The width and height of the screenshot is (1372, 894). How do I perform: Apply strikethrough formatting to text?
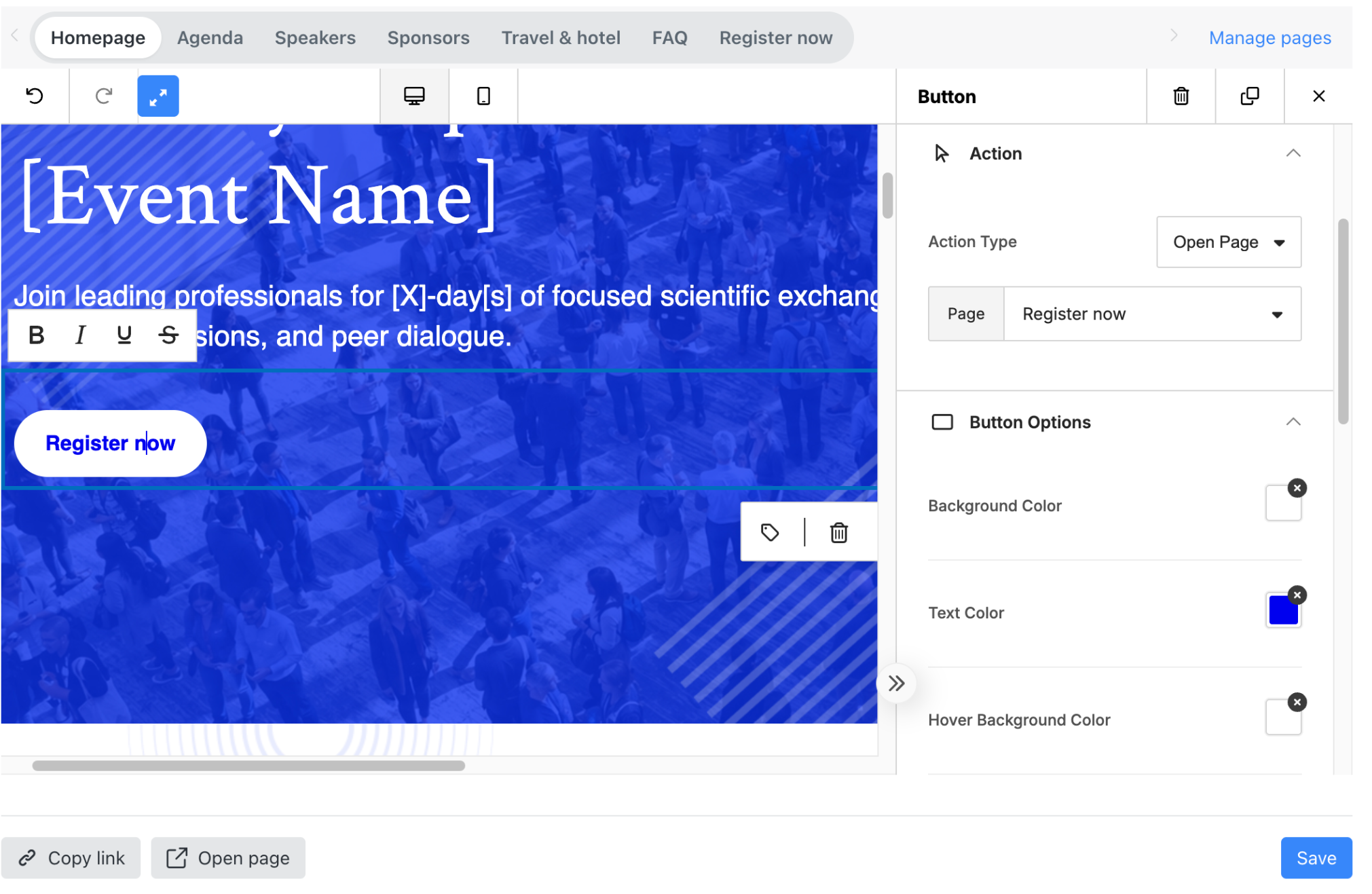[168, 335]
